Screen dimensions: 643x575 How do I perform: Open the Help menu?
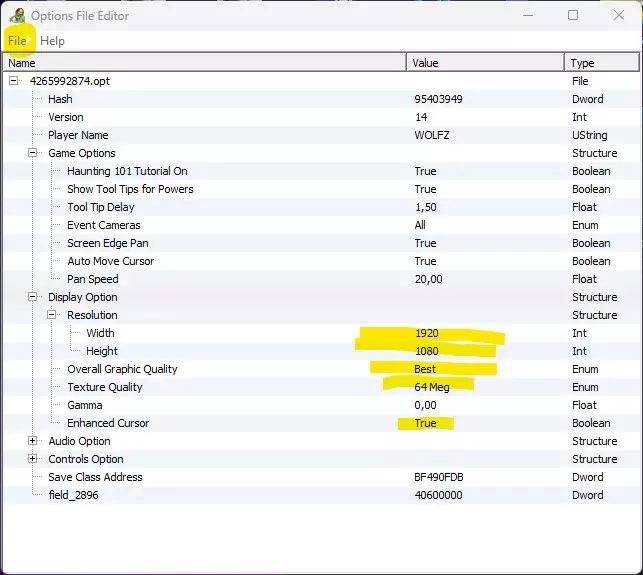52,41
